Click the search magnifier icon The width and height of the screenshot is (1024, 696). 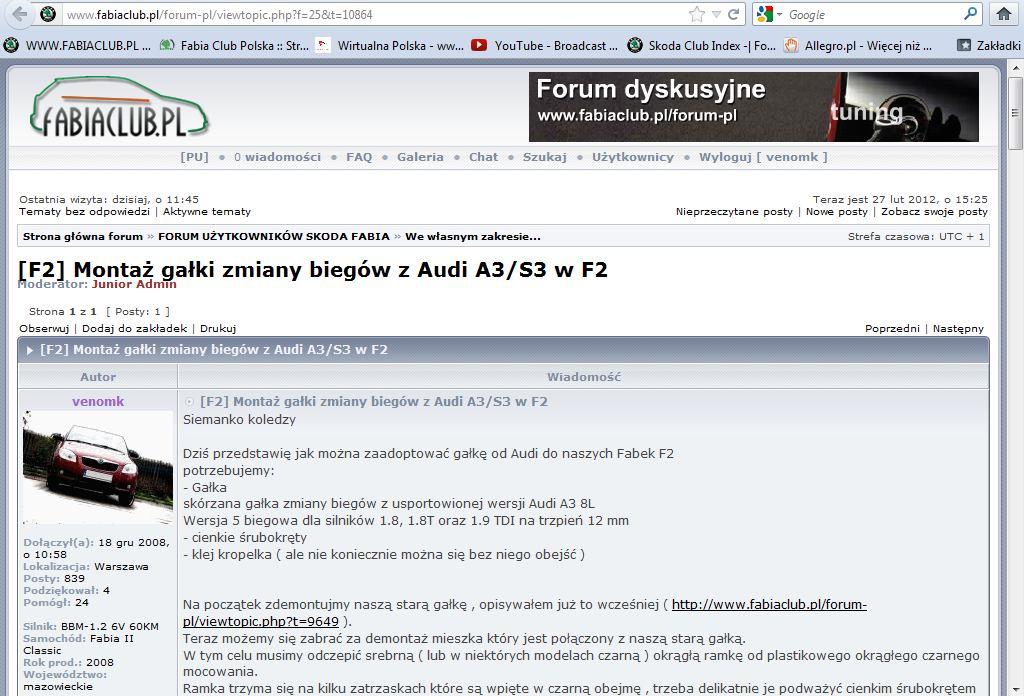[970, 14]
